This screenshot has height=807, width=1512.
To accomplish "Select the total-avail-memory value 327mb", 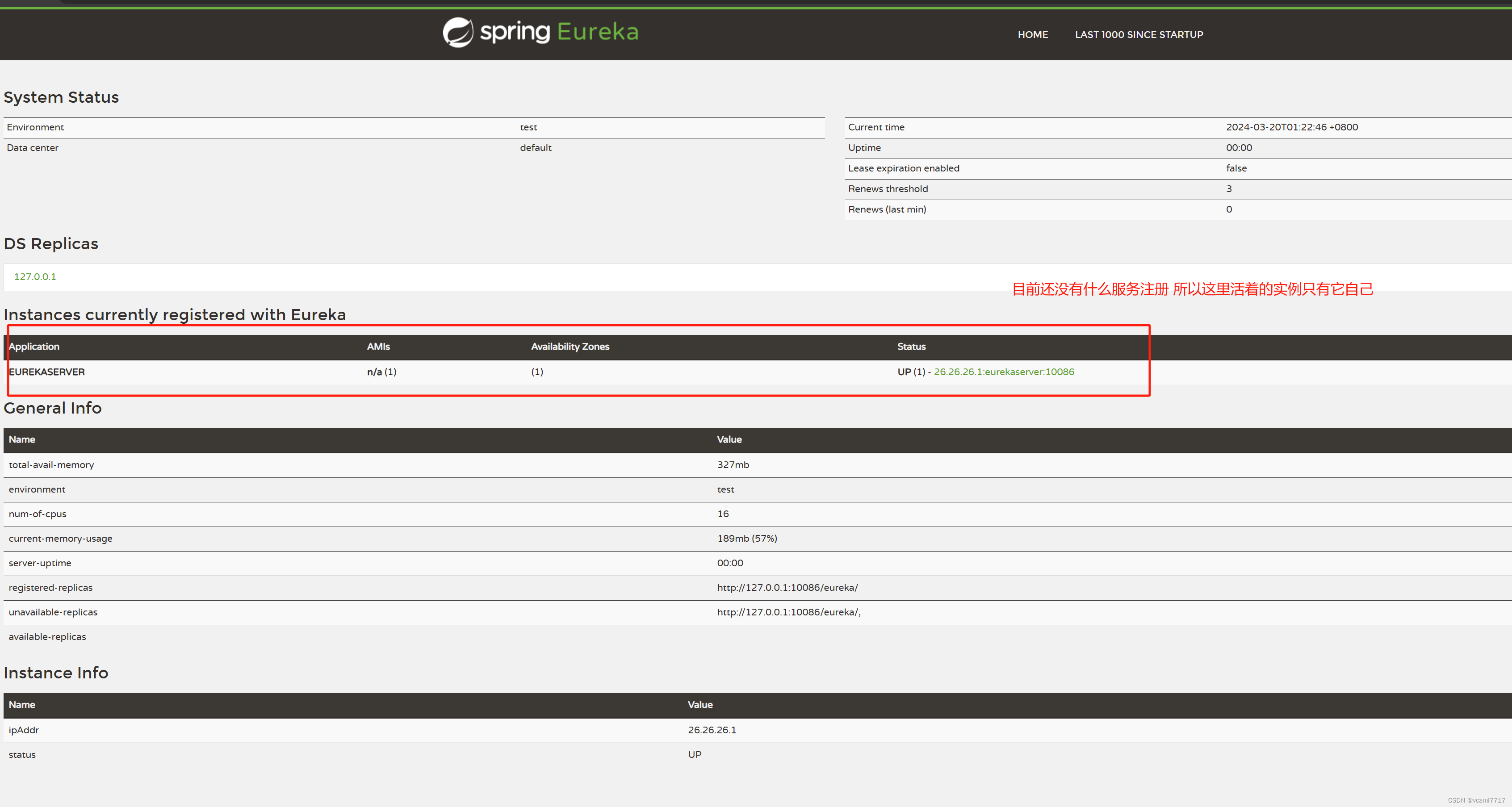I will coord(733,464).
